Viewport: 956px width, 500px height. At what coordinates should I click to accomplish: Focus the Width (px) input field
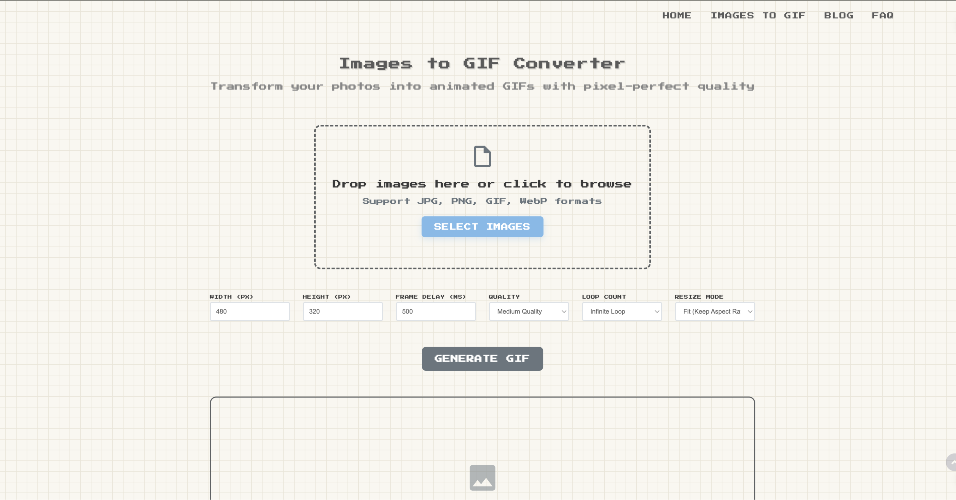[x=250, y=312]
